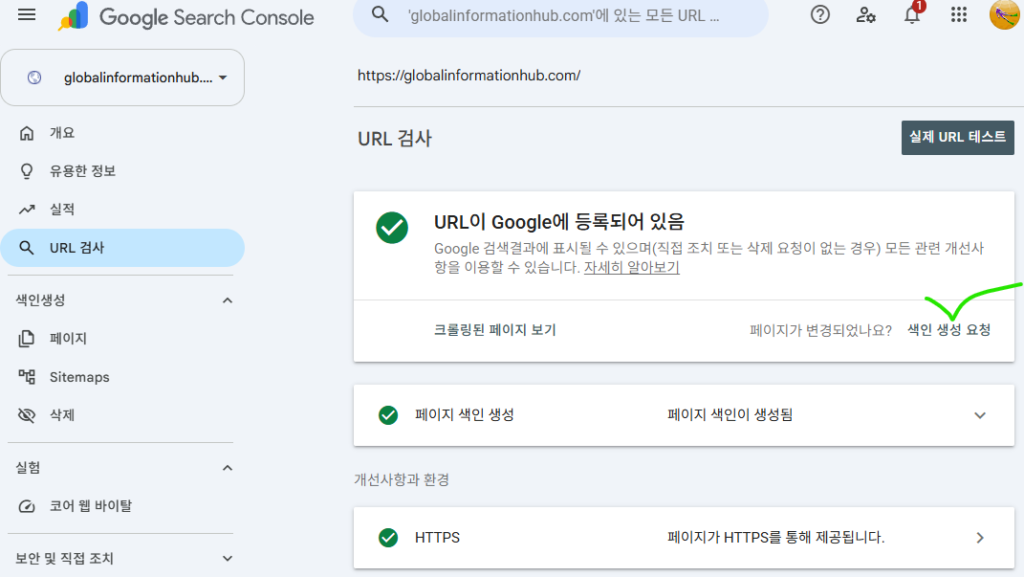Image resolution: width=1024 pixels, height=577 pixels.
Task: Open users and settings management icon
Action: coord(865,14)
